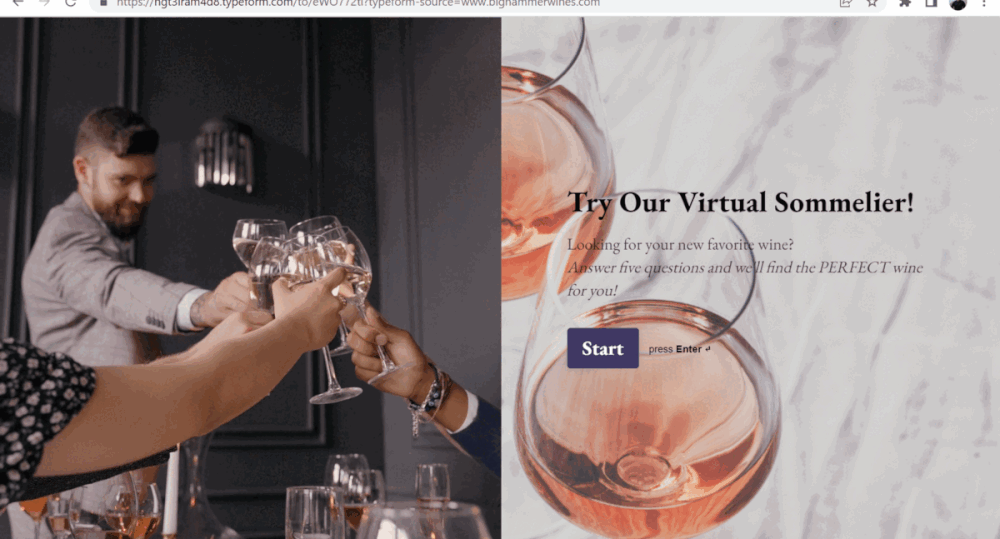The height and width of the screenshot is (539, 1000).
Task: Click the wall sconce lamp in photo
Action: tap(223, 155)
